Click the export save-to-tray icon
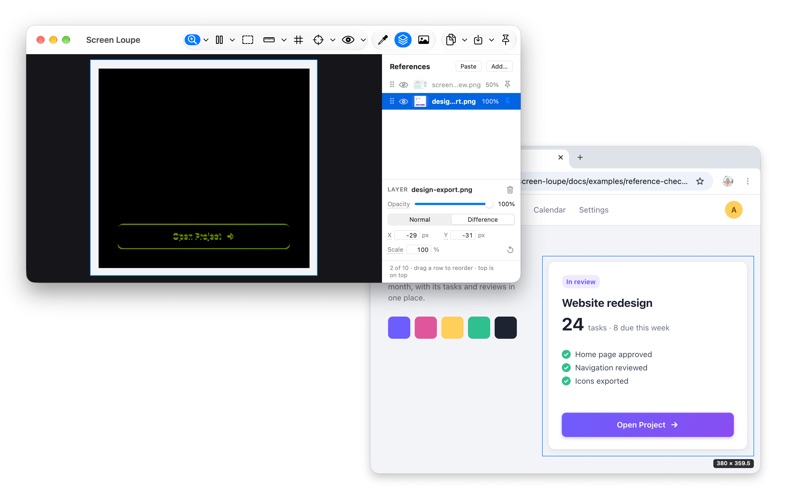The height and width of the screenshot is (500, 800). tap(478, 40)
